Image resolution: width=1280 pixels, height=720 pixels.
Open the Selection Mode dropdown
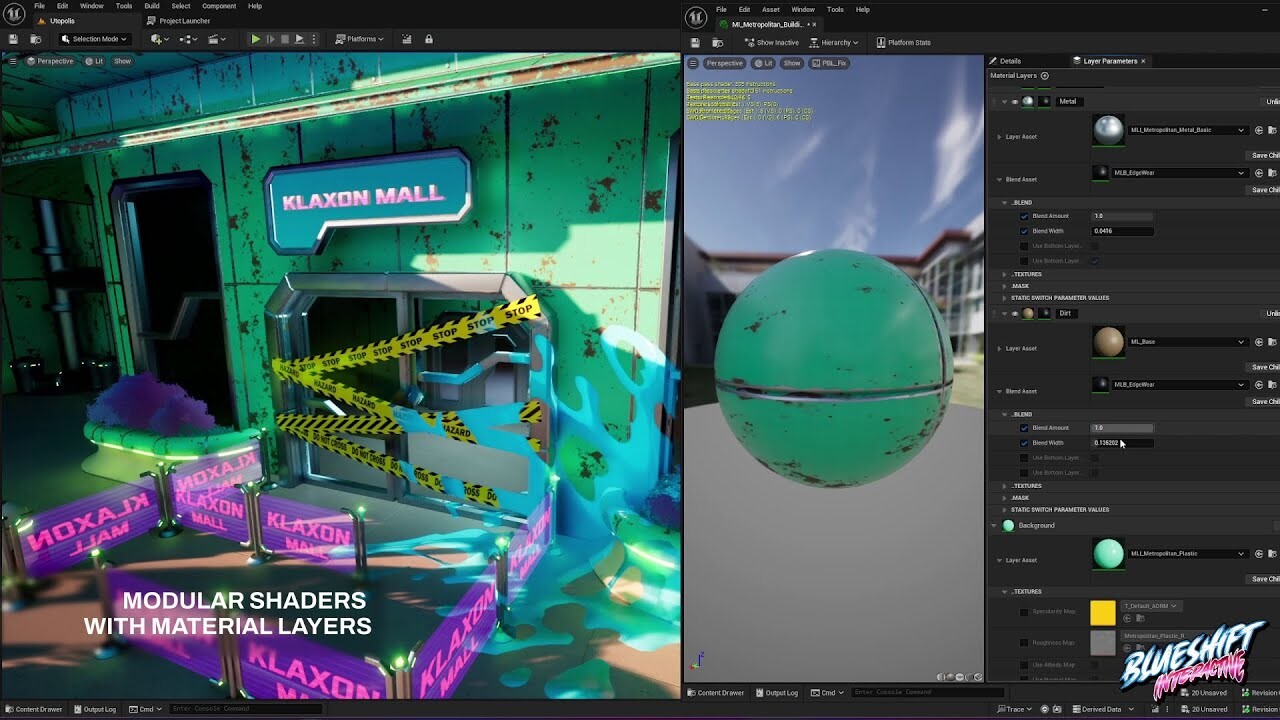[x=93, y=39]
